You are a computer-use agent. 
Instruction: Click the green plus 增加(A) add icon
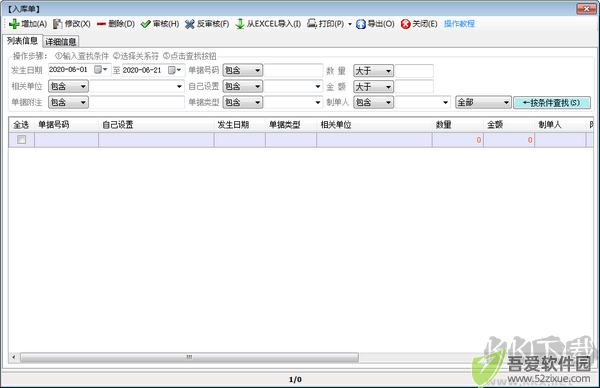pos(14,24)
